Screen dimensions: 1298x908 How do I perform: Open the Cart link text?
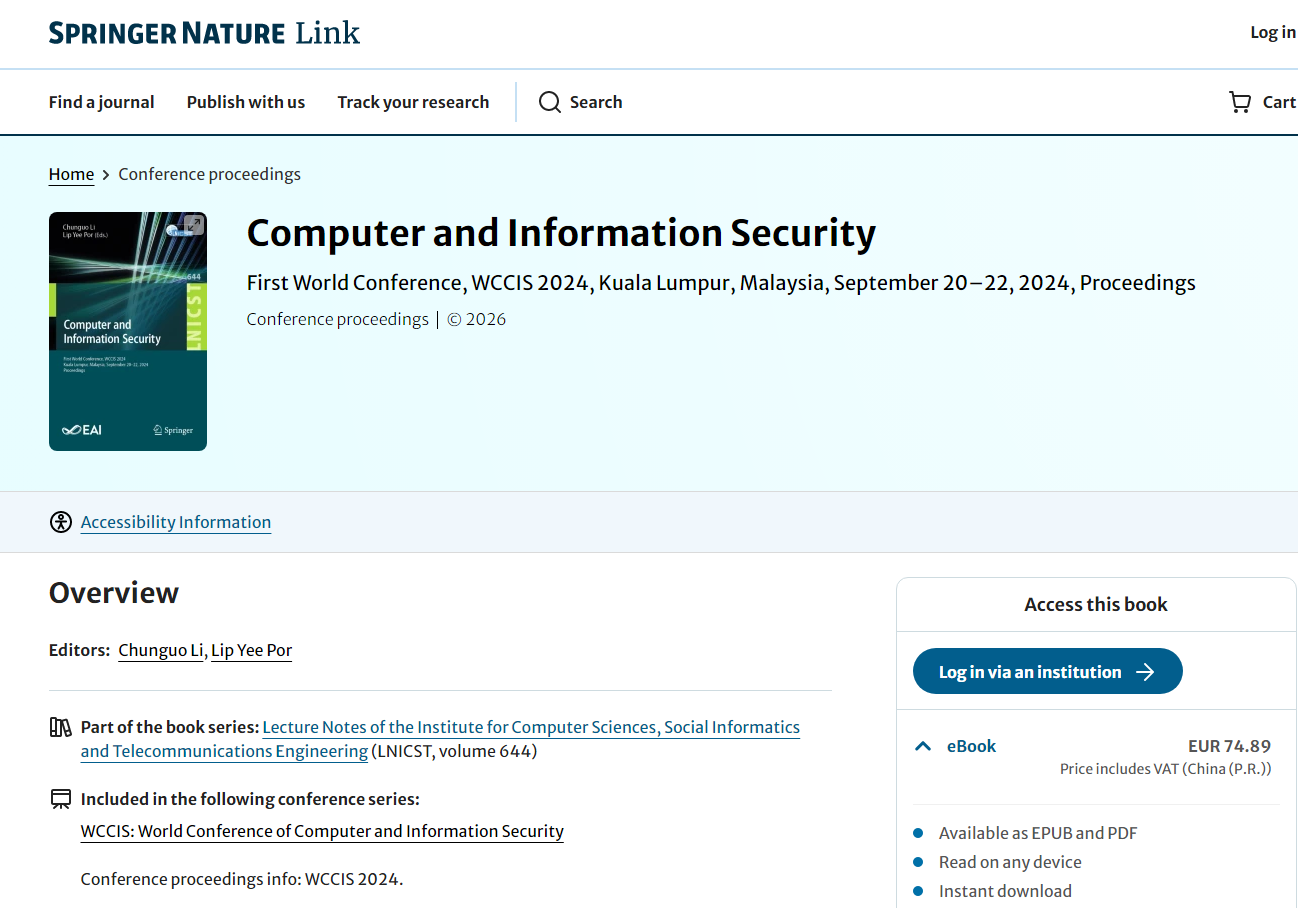click(x=1280, y=102)
